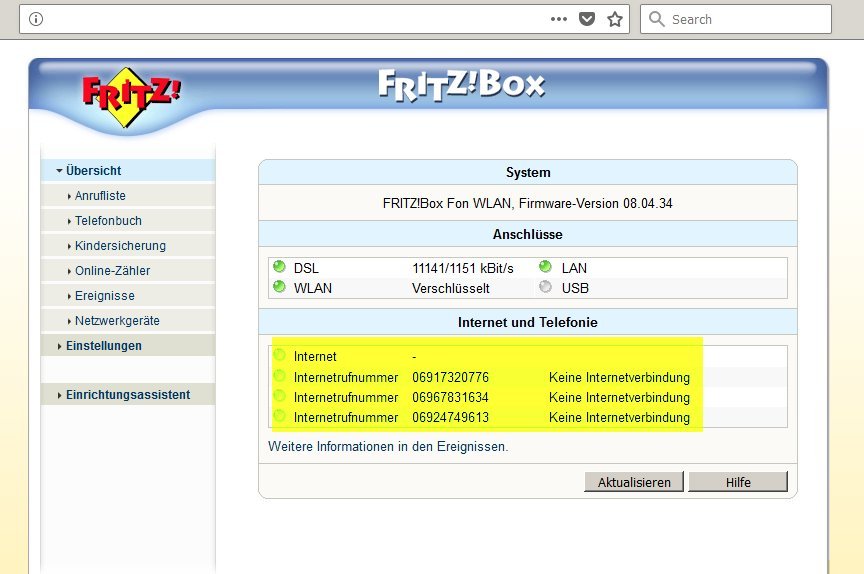Click the Internet row status LED
864x574 pixels.
[279, 355]
